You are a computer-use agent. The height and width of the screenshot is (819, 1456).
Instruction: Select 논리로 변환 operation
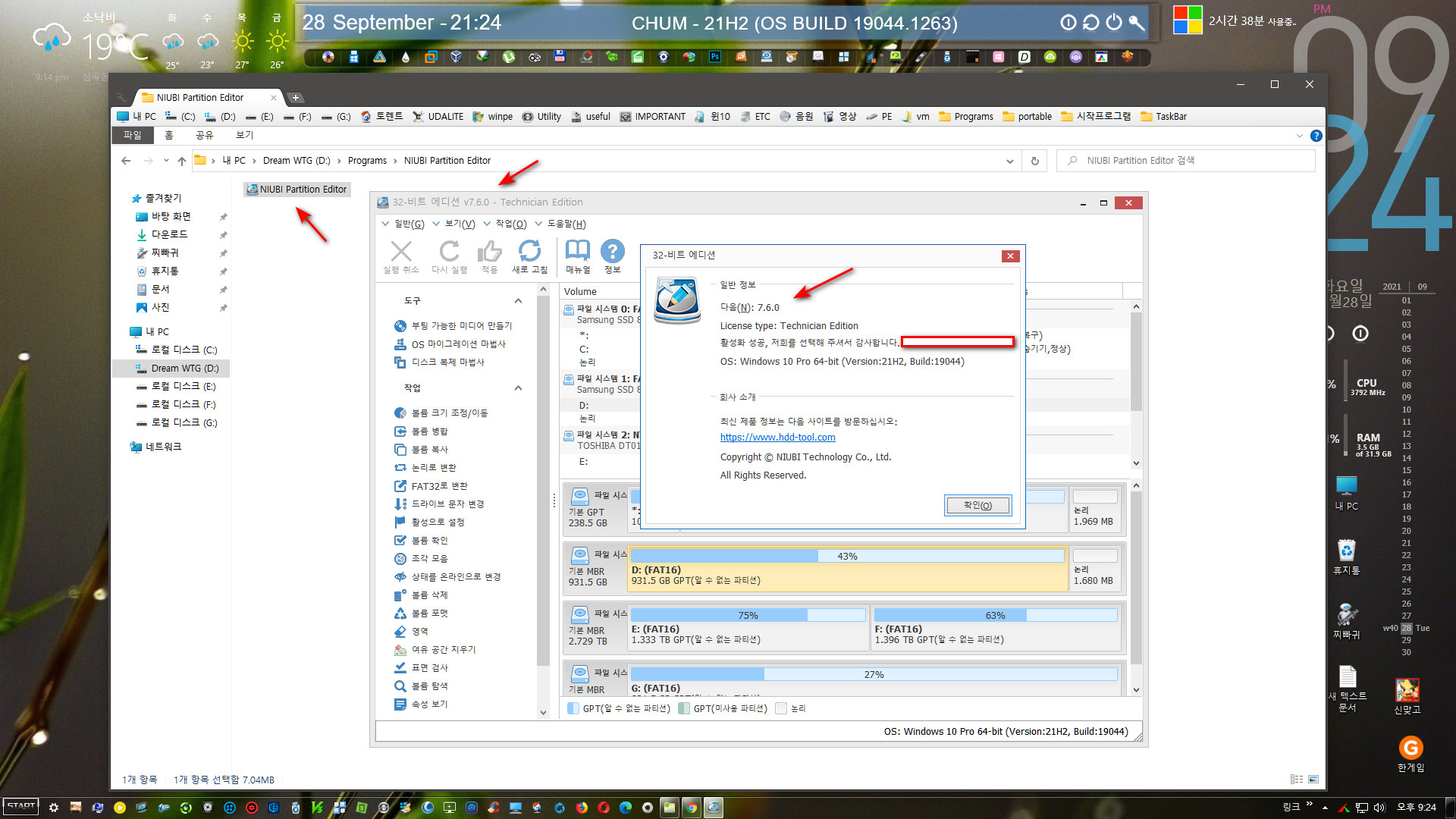[425, 468]
